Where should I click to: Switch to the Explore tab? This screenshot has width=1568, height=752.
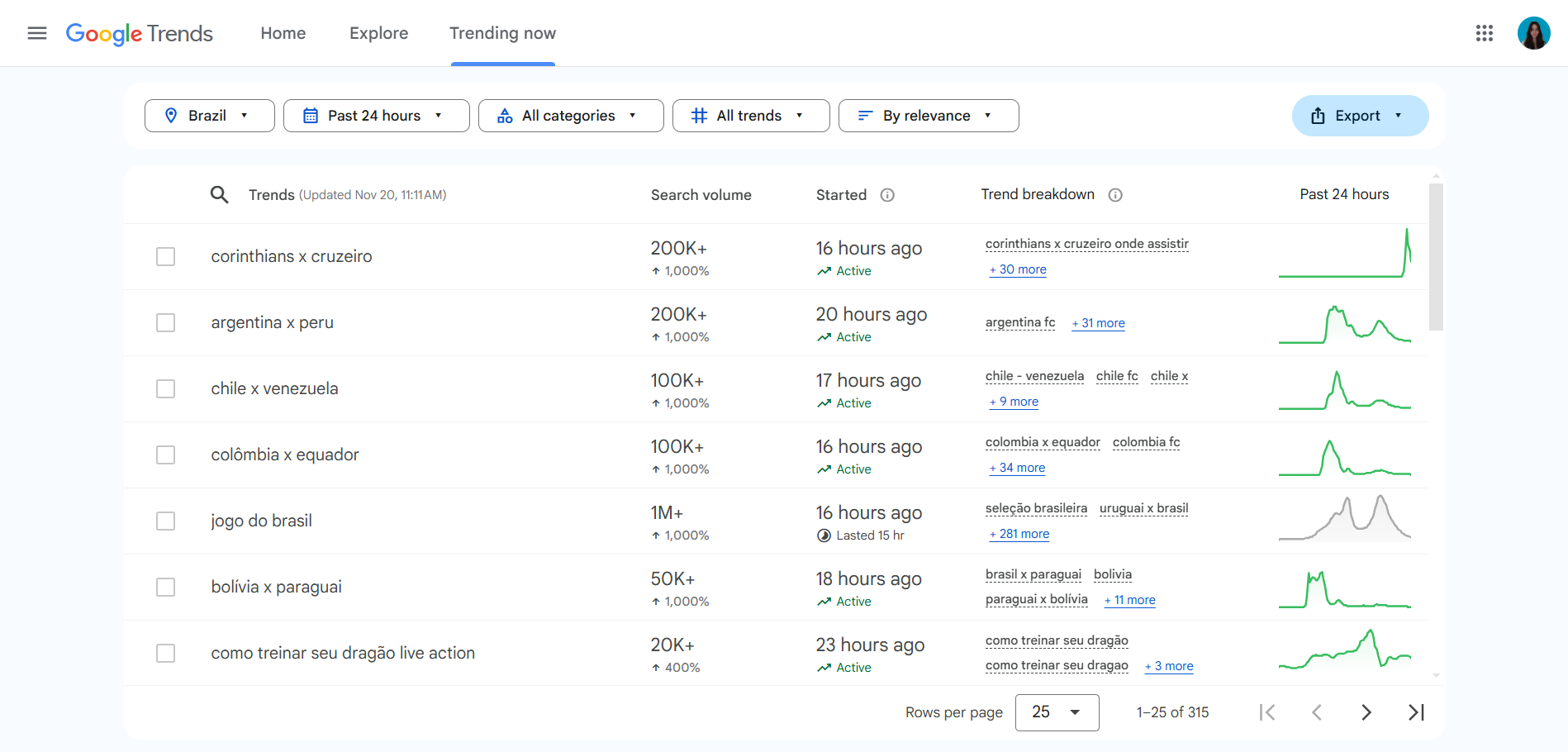[379, 33]
